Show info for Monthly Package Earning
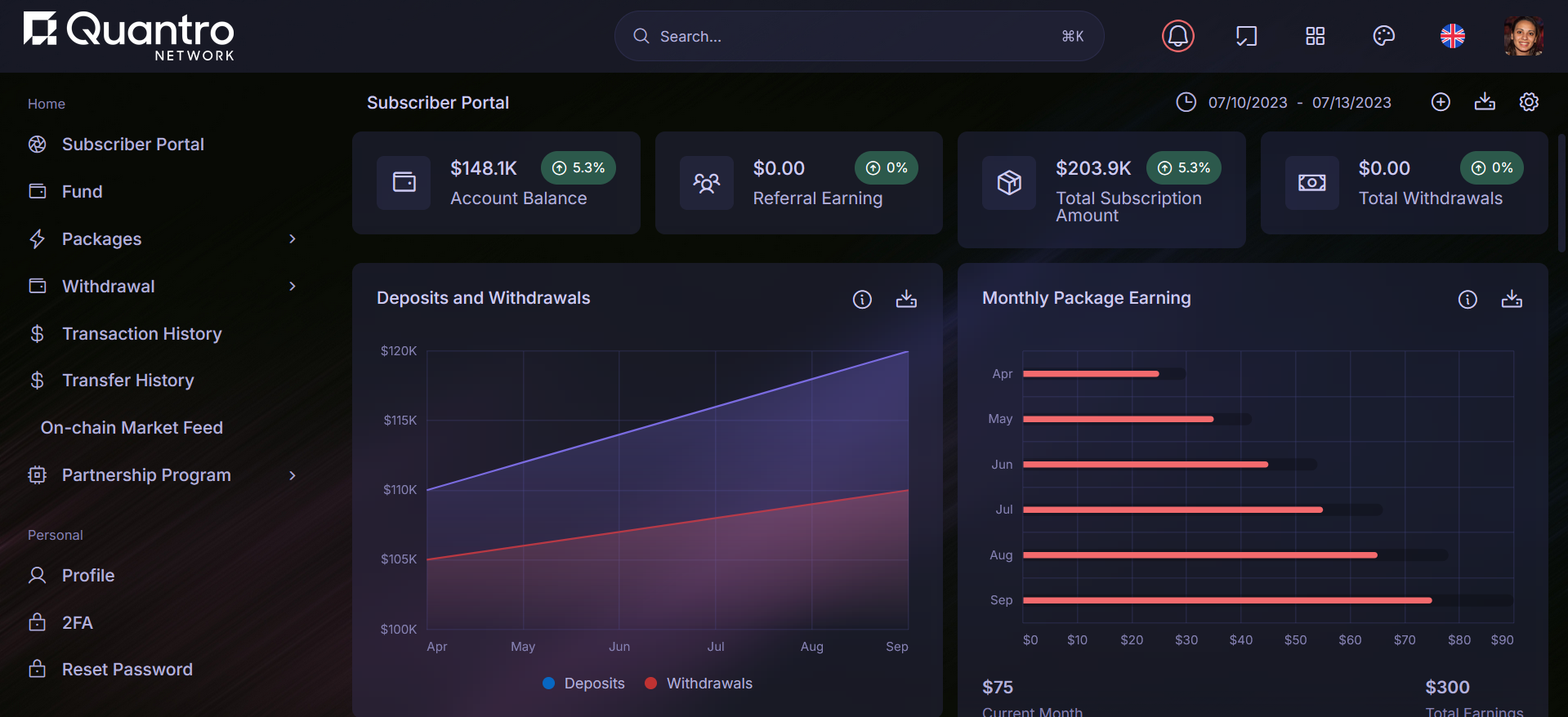Viewport: 1568px width, 717px height. pyautogui.click(x=1467, y=299)
